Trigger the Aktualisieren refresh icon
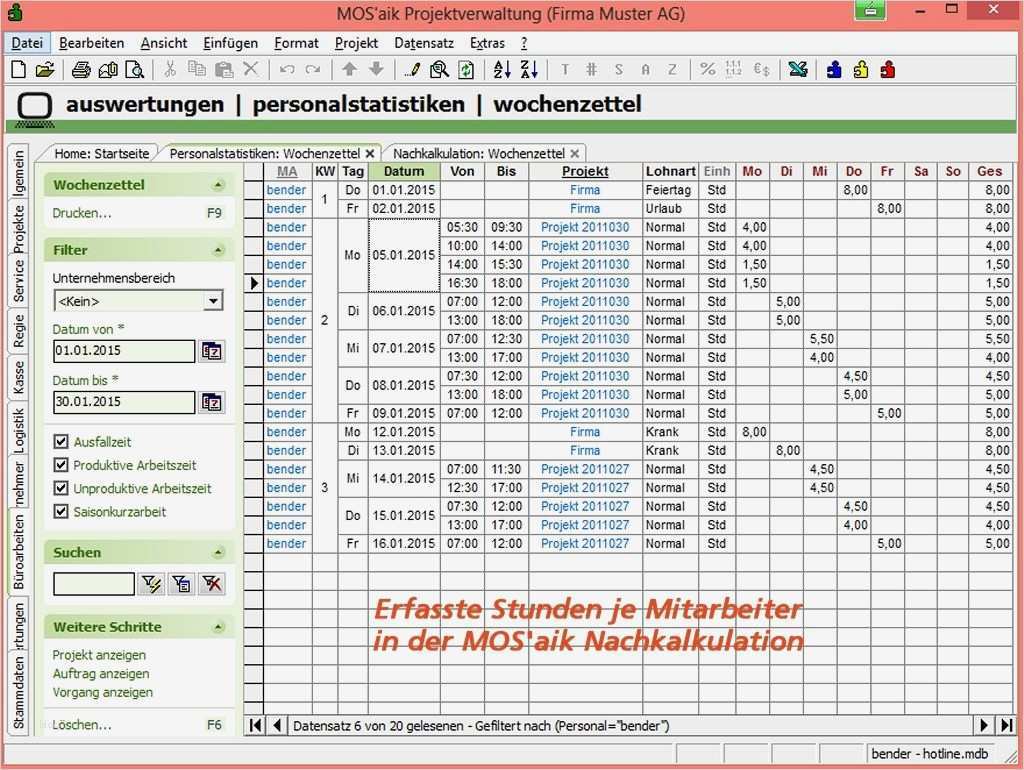This screenshot has width=1024, height=770. (464, 69)
